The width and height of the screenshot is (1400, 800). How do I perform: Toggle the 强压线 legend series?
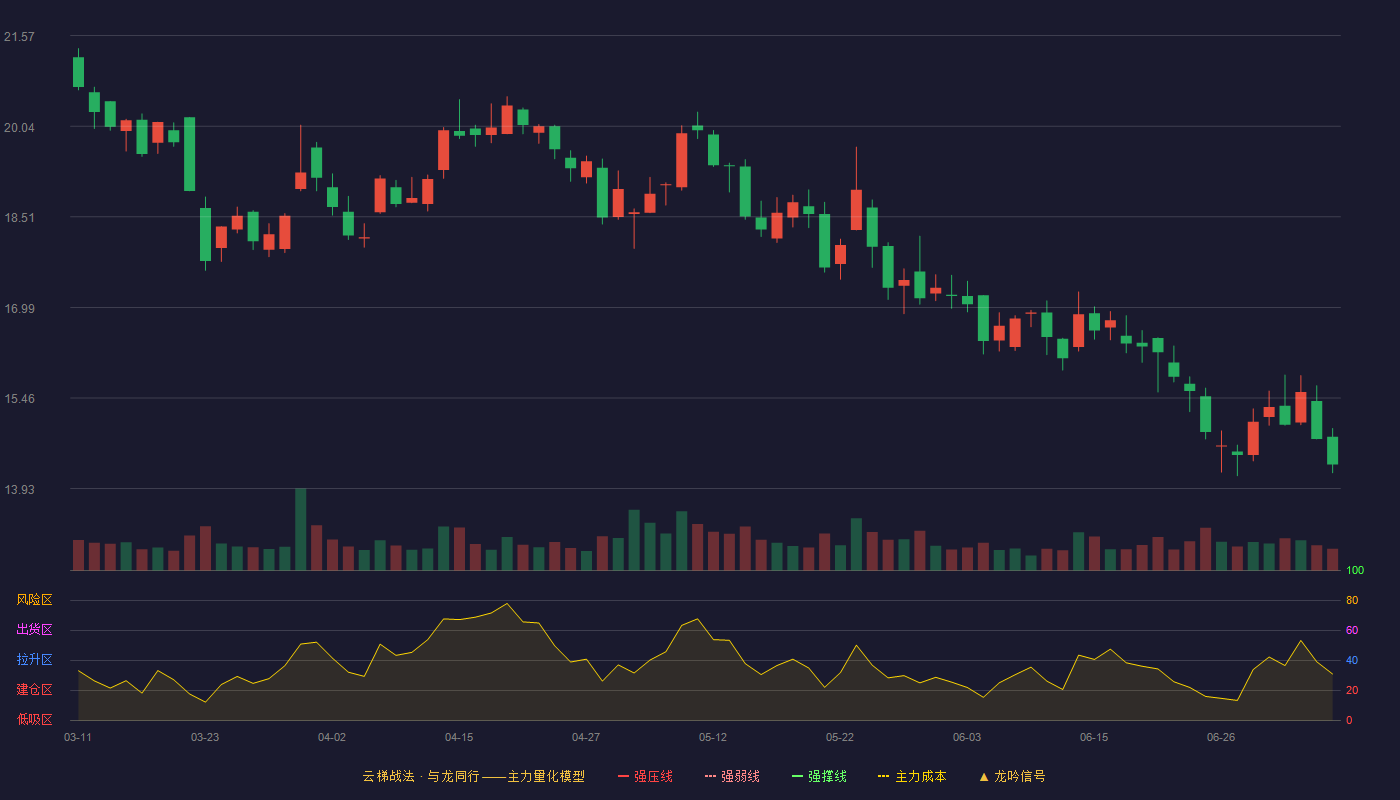tap(646, 776)
